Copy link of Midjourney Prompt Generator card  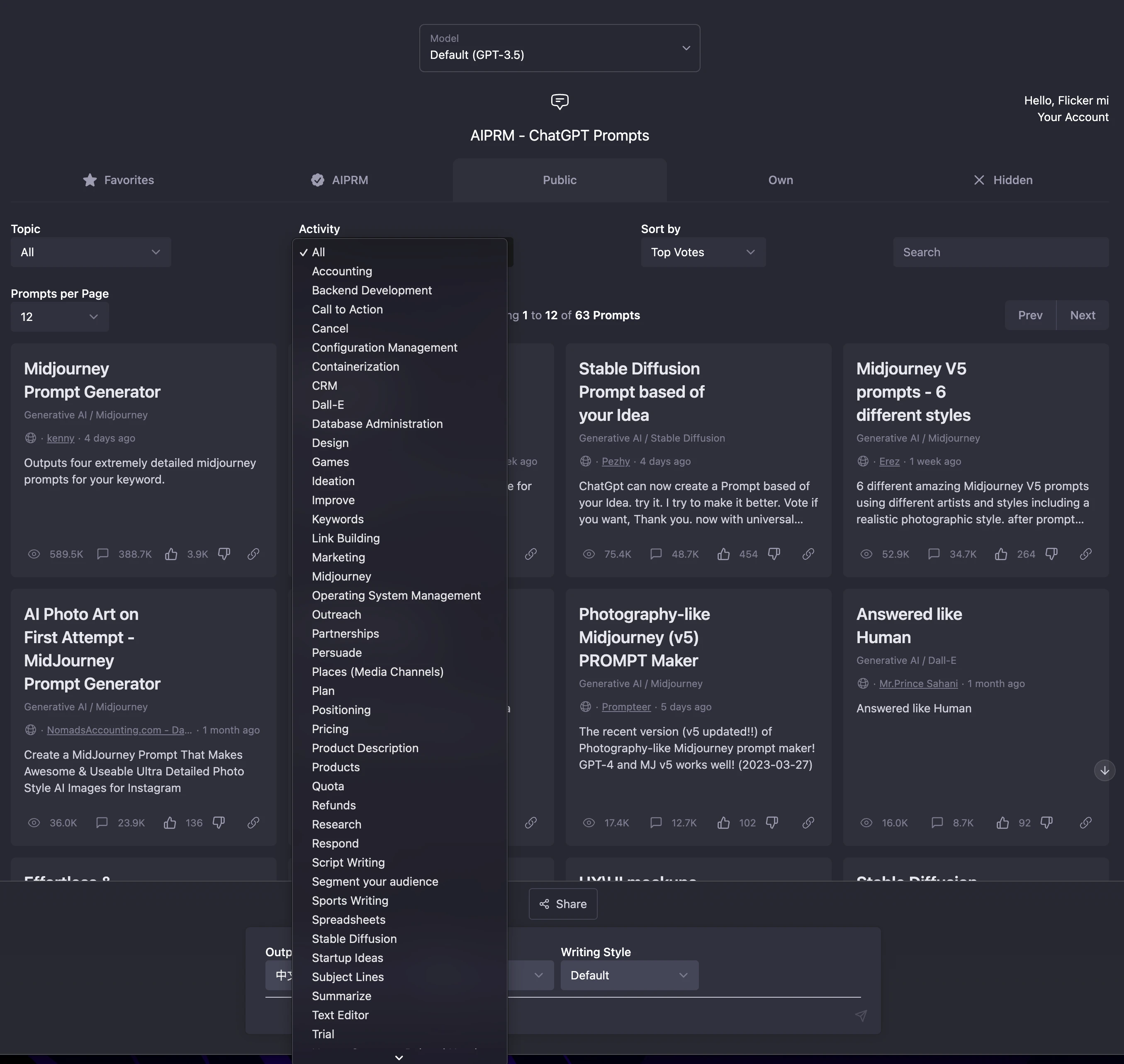coord(253,554)
